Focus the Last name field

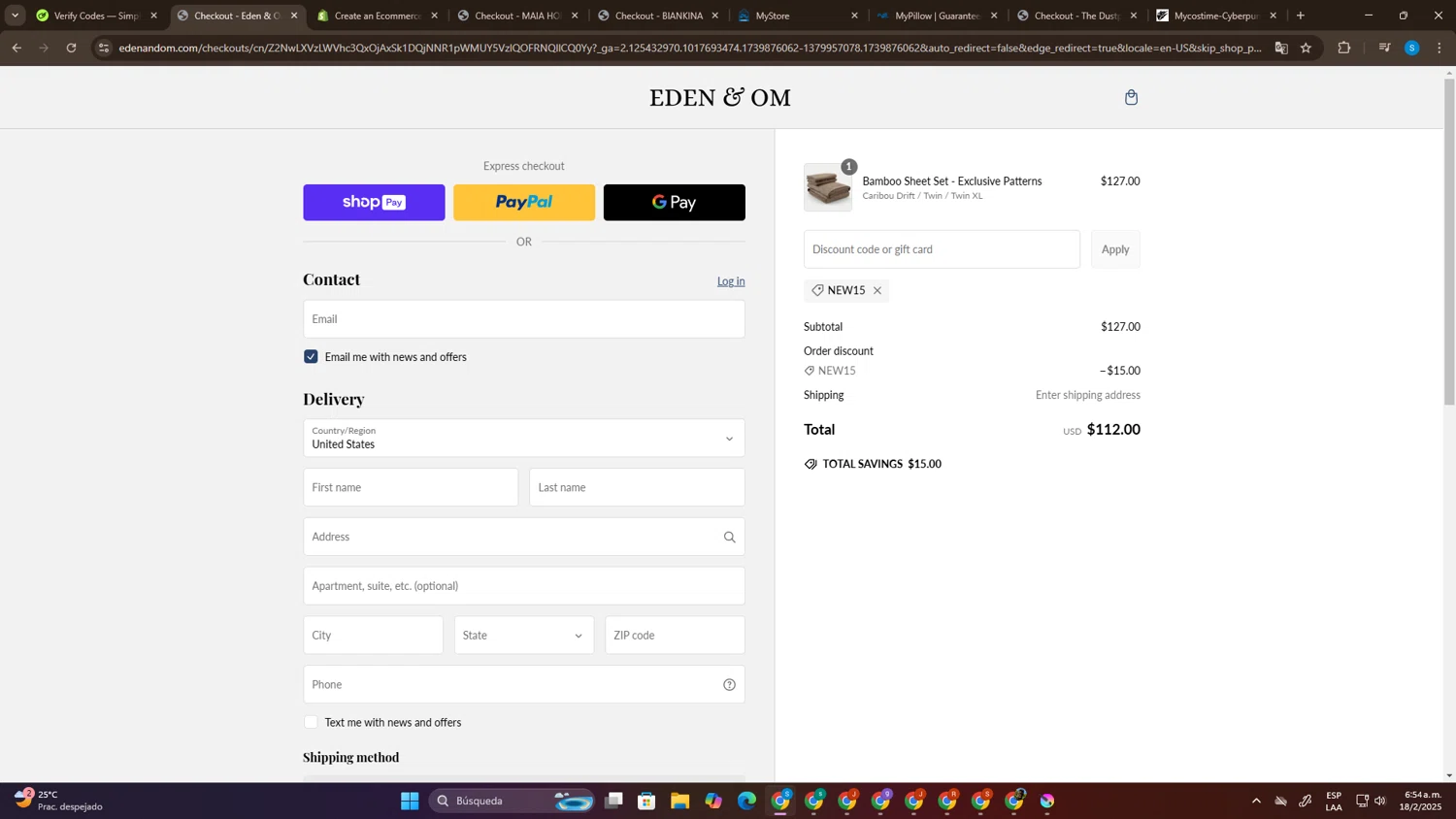pyautogui.click(x=637, y=487)
